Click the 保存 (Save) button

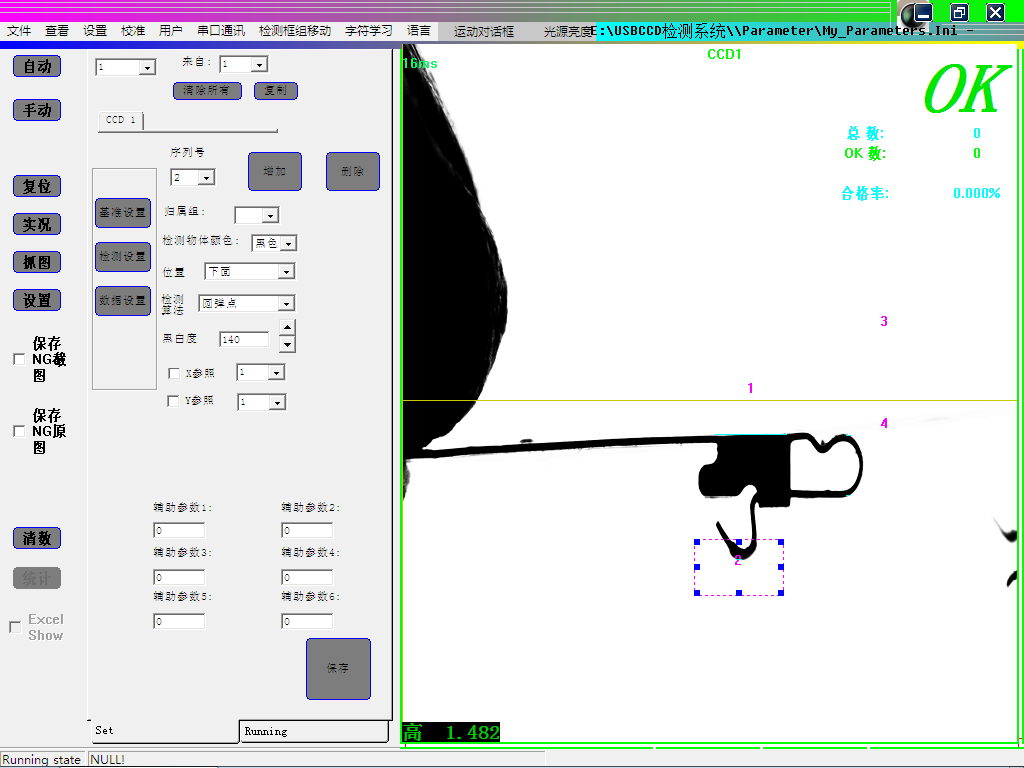tap(338, 668)
